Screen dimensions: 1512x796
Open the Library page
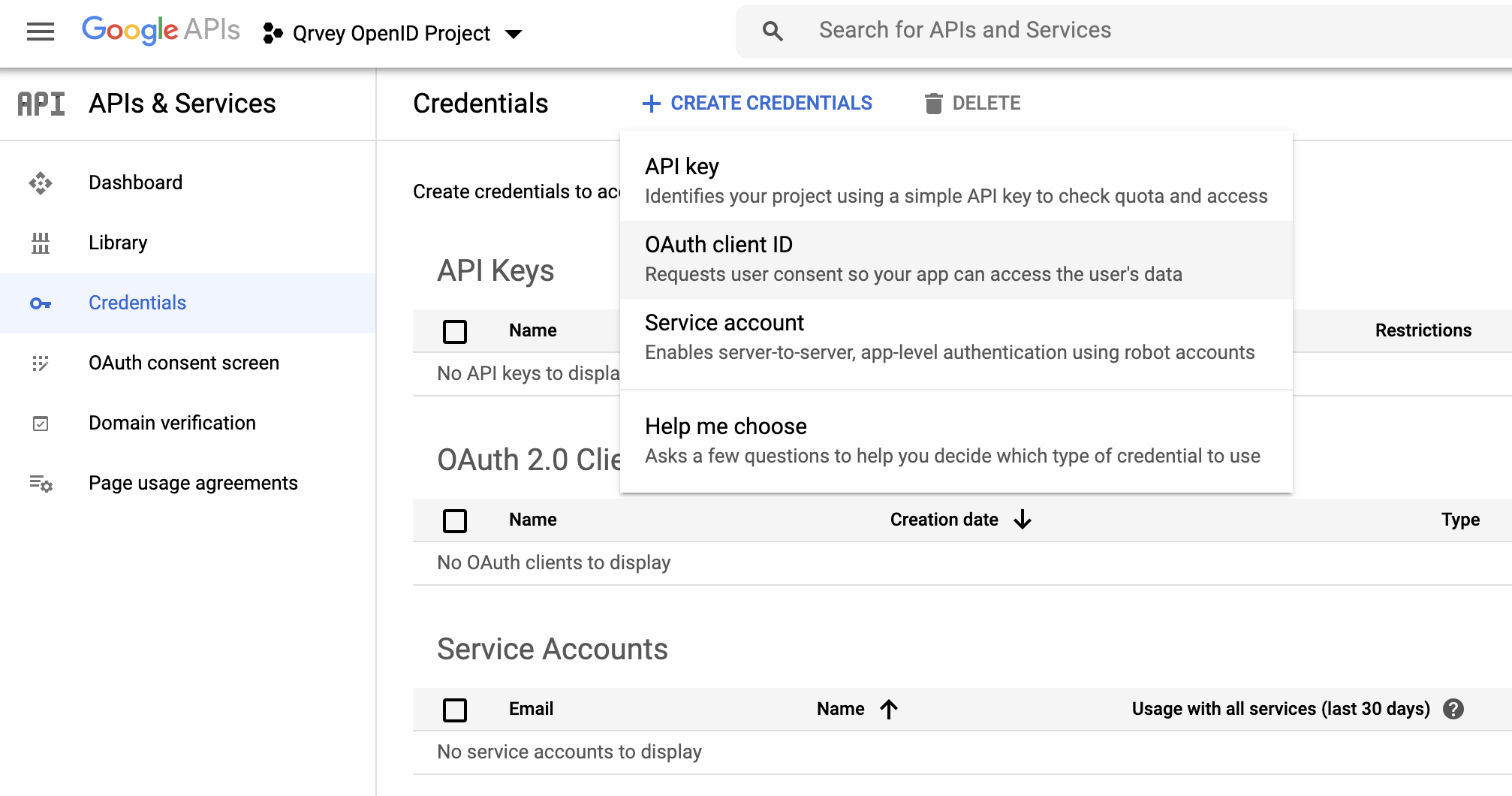point(188,243)
